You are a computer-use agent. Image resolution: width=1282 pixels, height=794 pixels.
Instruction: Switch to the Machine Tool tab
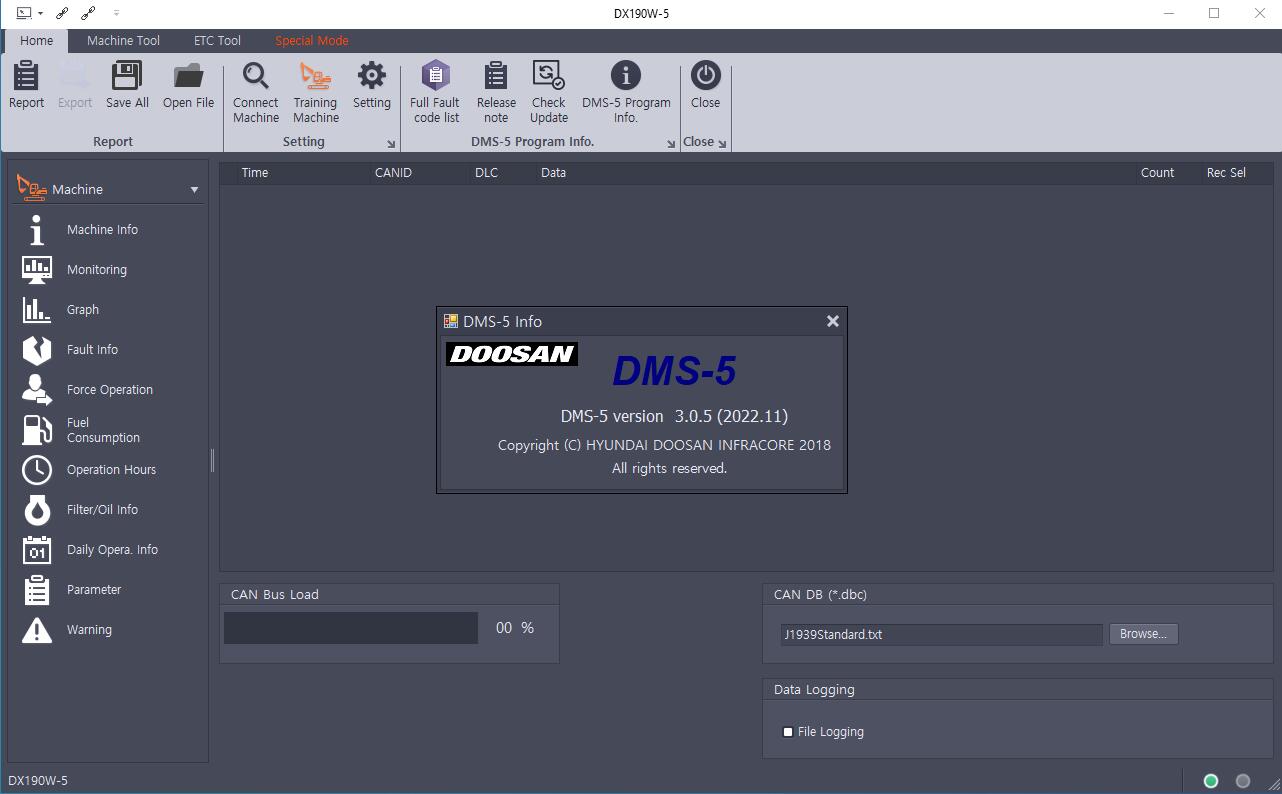click(x=123, y=41)
